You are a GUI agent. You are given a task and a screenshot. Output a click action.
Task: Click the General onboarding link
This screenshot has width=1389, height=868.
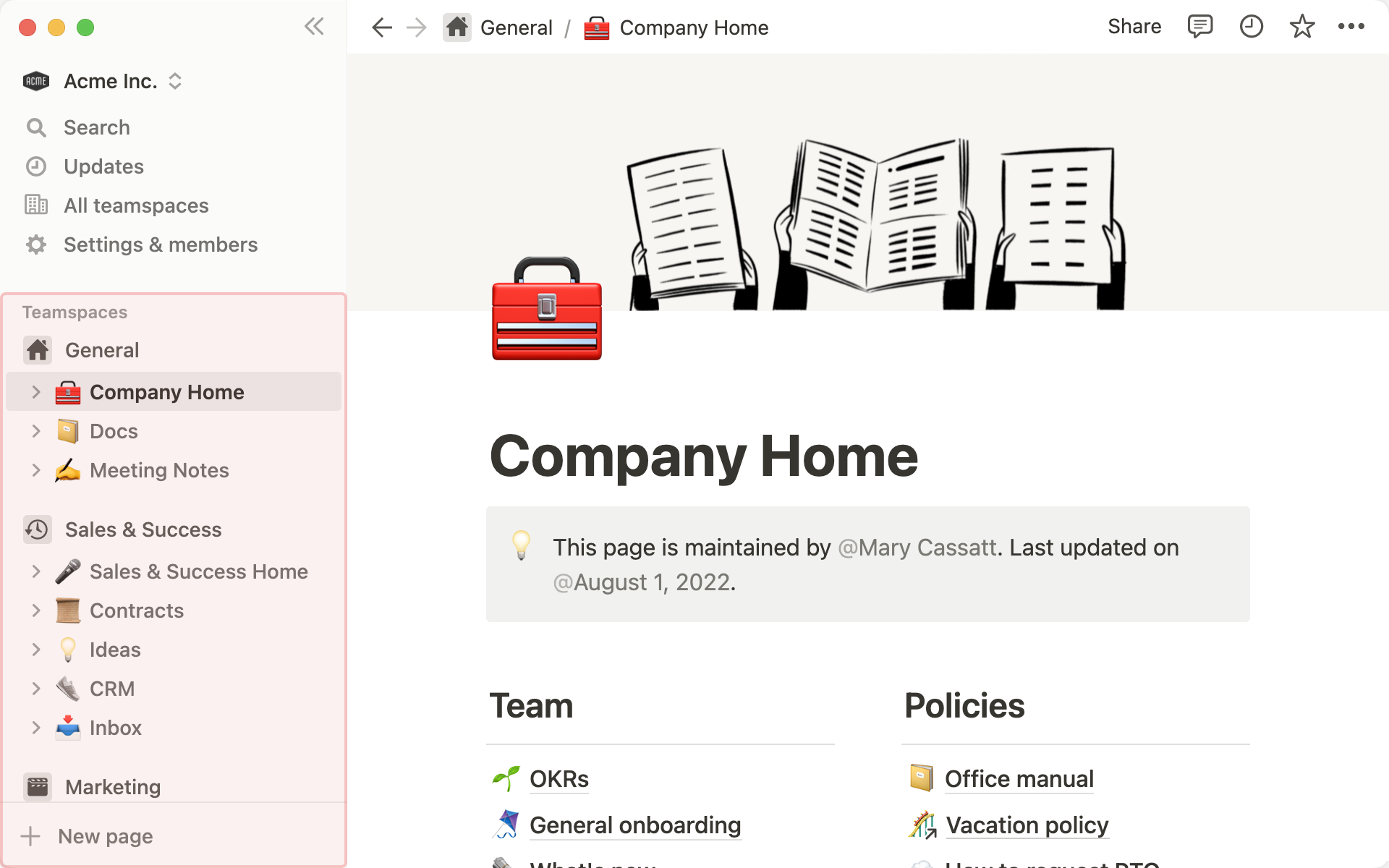click(x=633, y=825)
